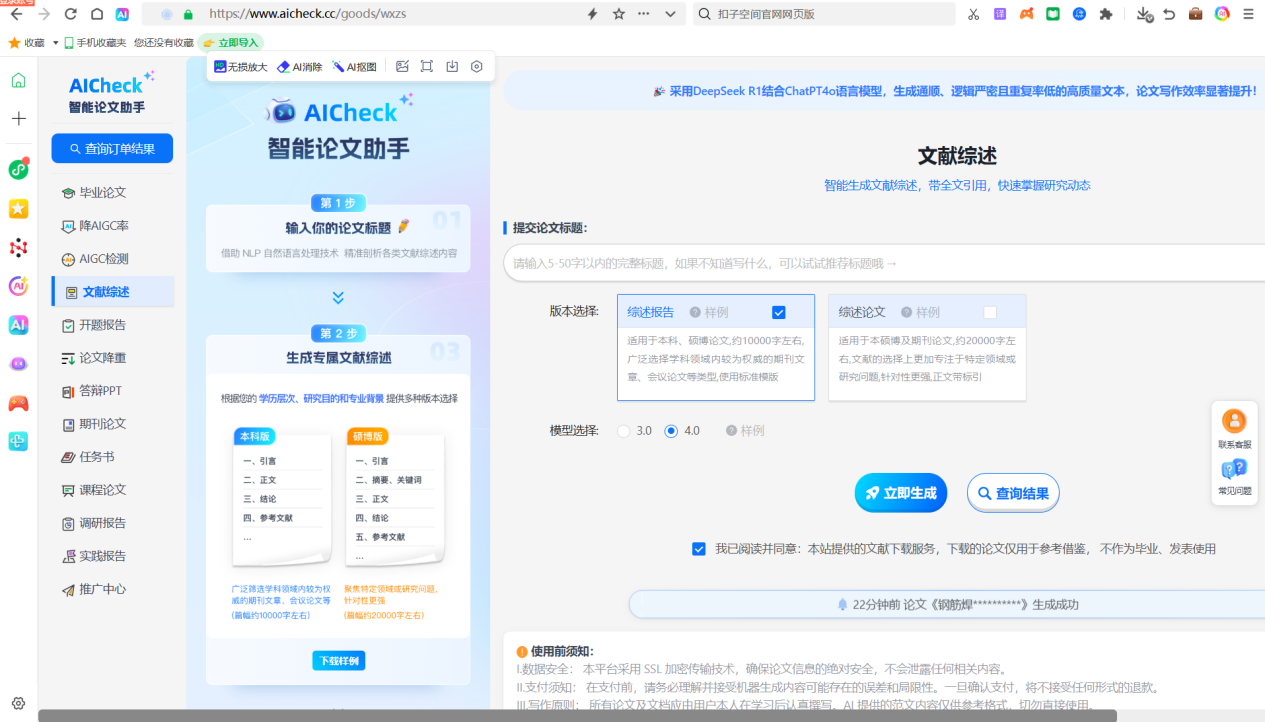The width and height of the screenshot is (1265, 722).
Task: Select model 3.0 radio button
Action: [x=624, y=431]
